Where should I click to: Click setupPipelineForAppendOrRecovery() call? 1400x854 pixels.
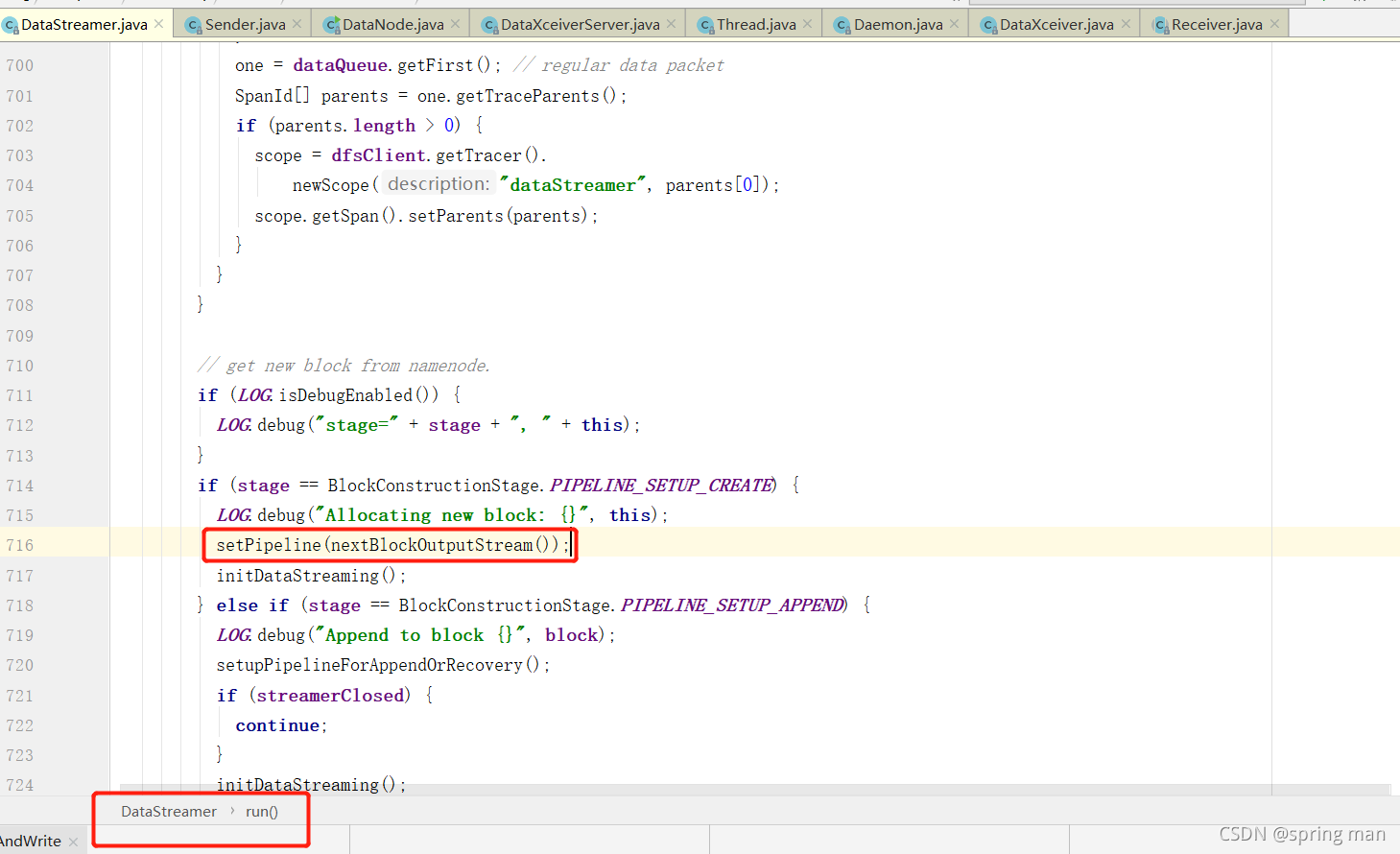(x=379, y=665)
